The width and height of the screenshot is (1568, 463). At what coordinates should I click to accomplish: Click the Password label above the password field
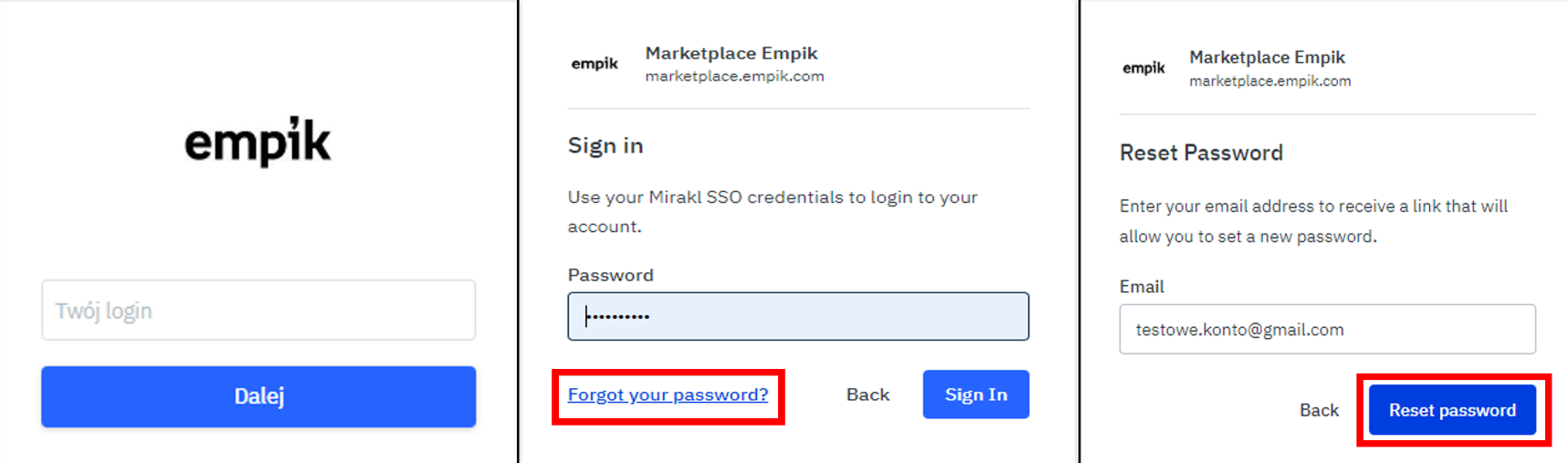pos(610,275)
